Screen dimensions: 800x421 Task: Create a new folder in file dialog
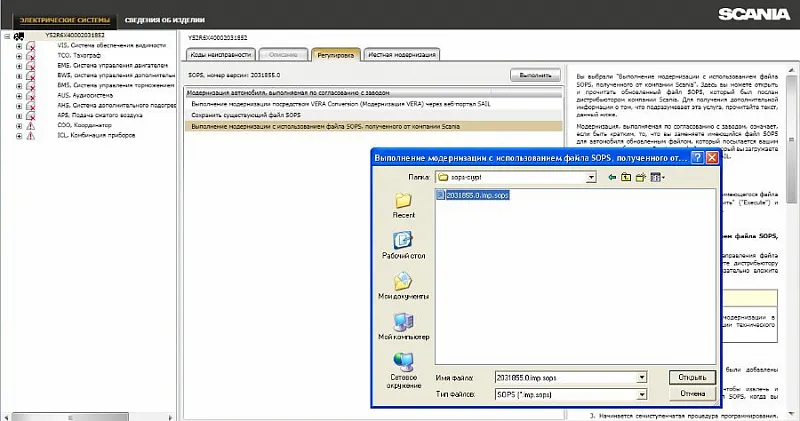[x=640, y=177]
